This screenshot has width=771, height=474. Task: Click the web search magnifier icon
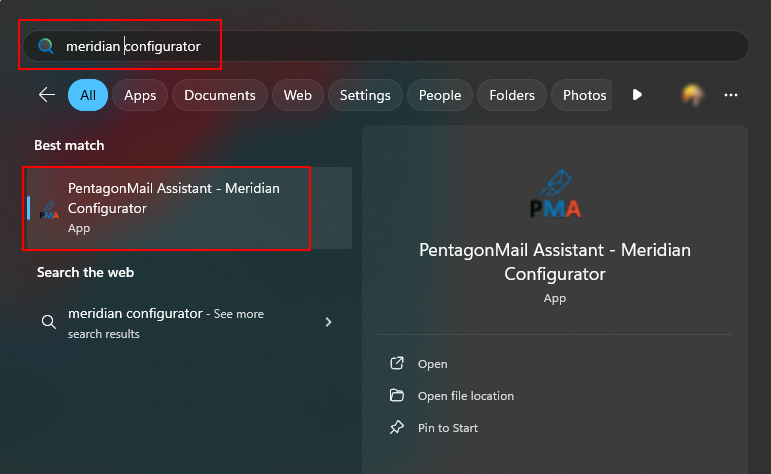[49, 322]
